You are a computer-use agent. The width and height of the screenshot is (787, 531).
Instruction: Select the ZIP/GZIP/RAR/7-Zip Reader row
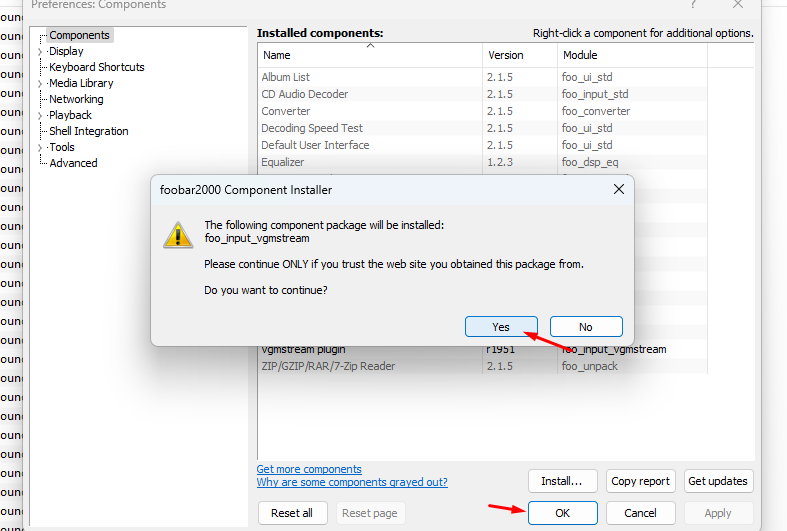[x=482, y=366]
